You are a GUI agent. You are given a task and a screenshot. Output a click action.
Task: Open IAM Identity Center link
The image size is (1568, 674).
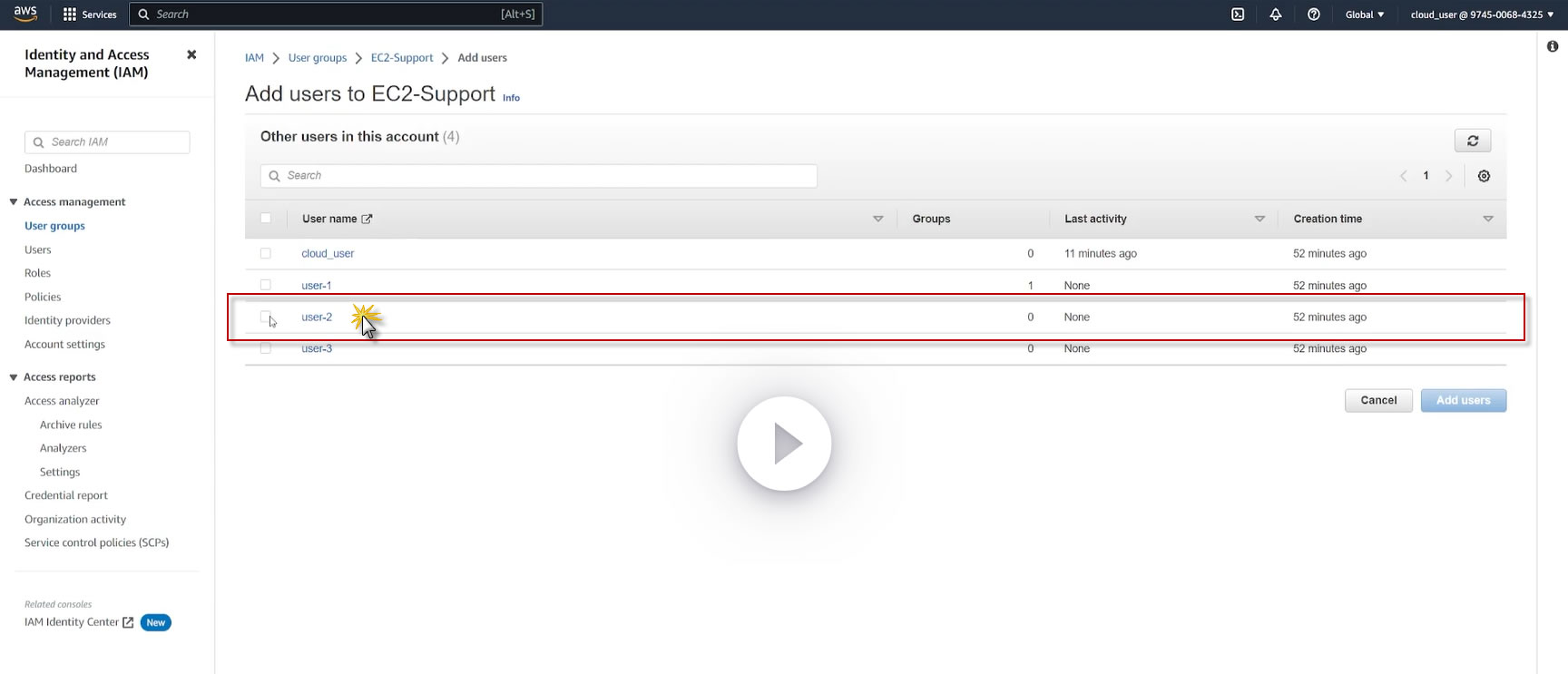click(72, 622)
